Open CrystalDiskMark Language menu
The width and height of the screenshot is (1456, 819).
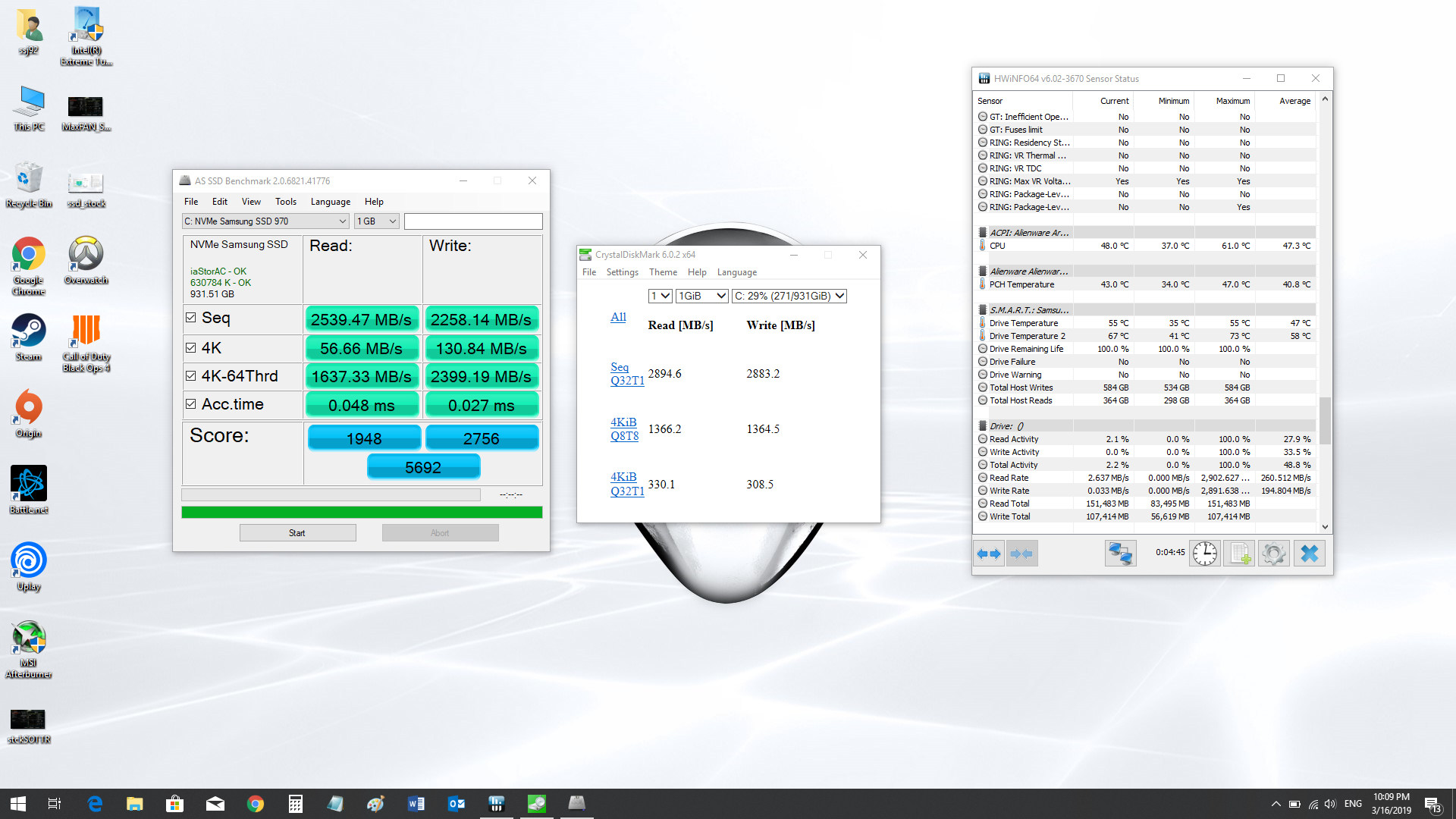click(736, 272)
